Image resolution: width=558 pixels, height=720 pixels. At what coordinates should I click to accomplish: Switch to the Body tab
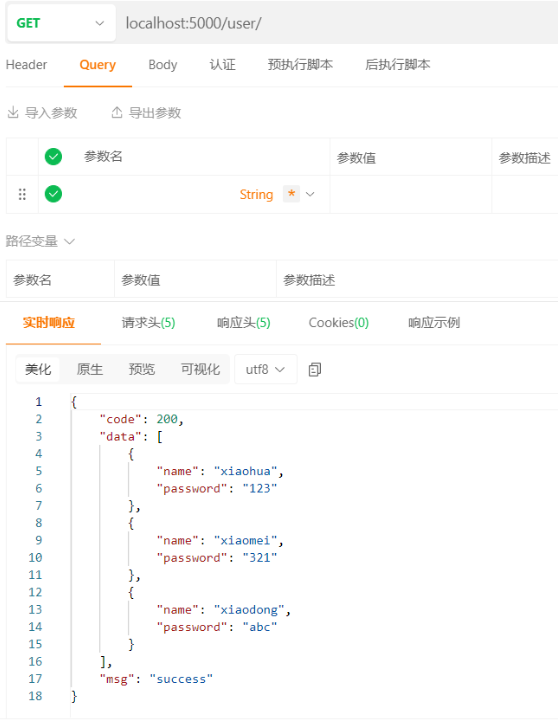pyautogui.click(x=163, y=65)
